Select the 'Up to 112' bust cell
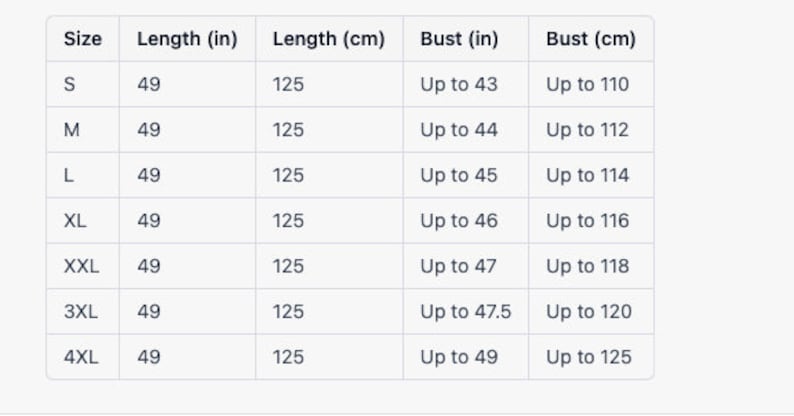This screenshot has height=416, width=794. click(x=587, y=130)
